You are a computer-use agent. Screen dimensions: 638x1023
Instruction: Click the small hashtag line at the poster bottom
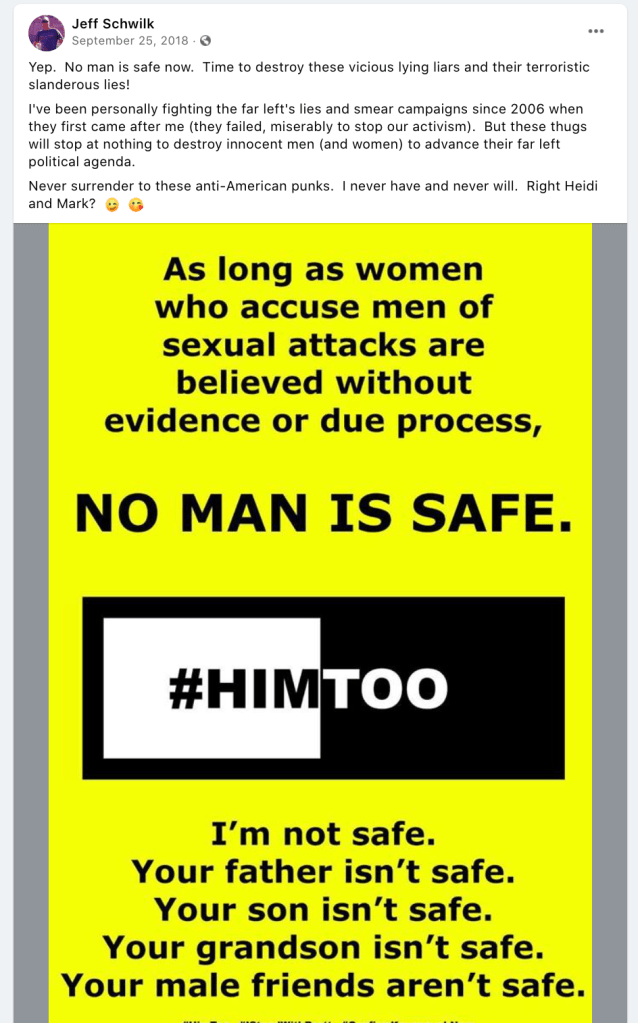point(320,1020)
